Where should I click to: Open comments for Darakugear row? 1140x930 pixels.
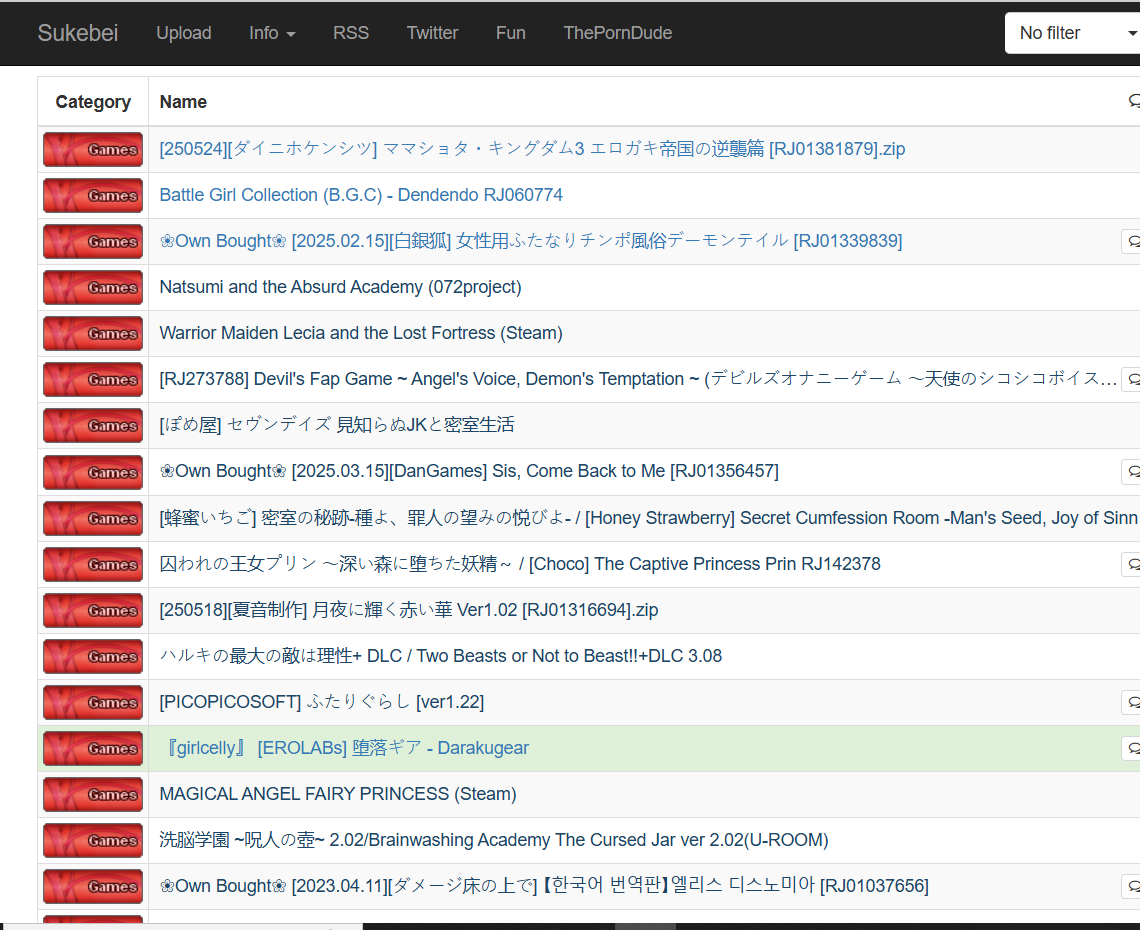click(x=1131, y=747)
